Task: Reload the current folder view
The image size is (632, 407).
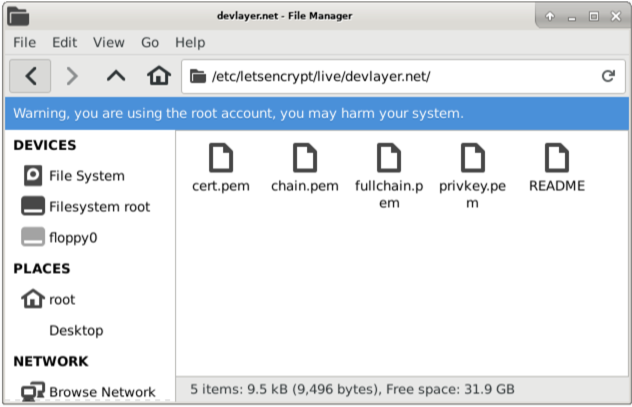Action: tap(608, 76)
